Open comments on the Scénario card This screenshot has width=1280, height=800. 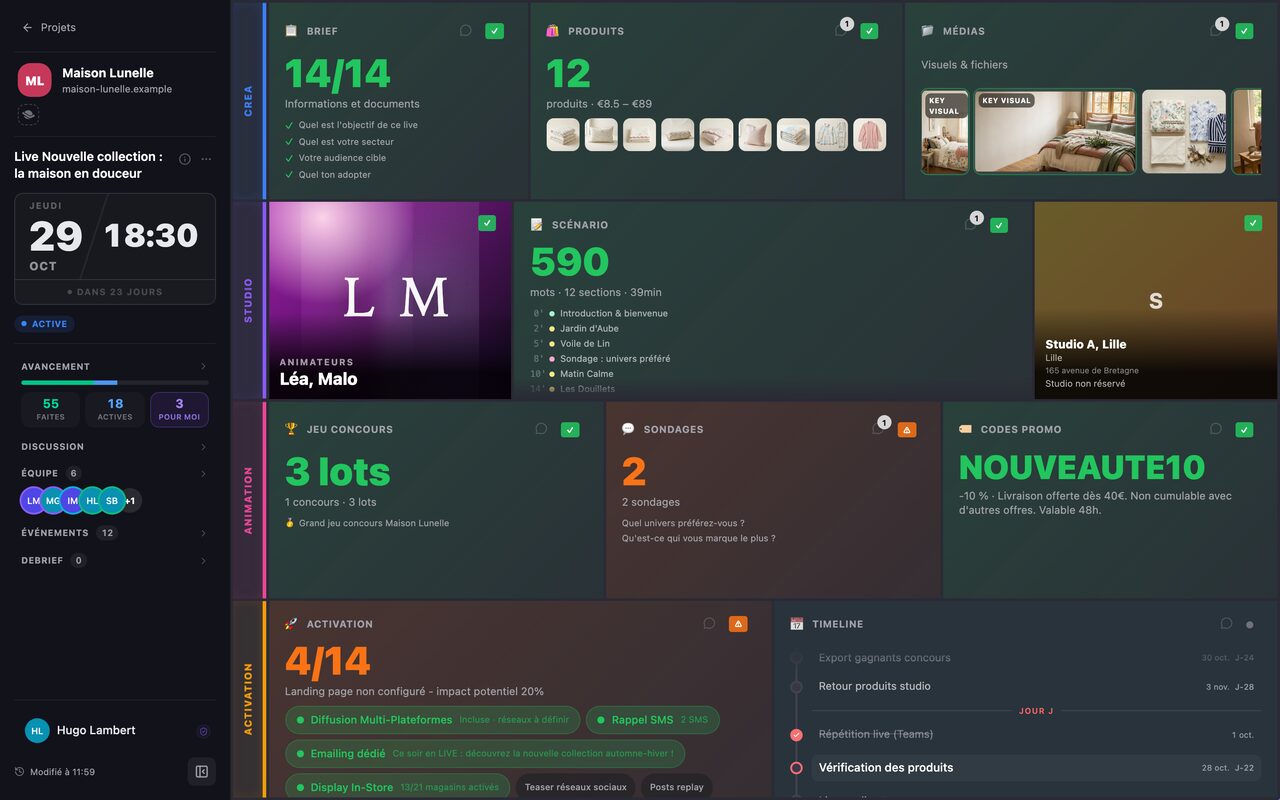[971, 225]
